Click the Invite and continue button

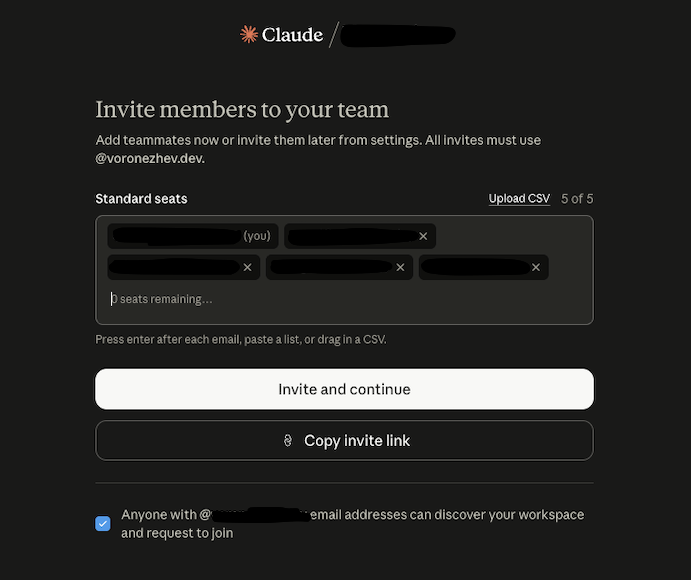[x=344, y=389]
